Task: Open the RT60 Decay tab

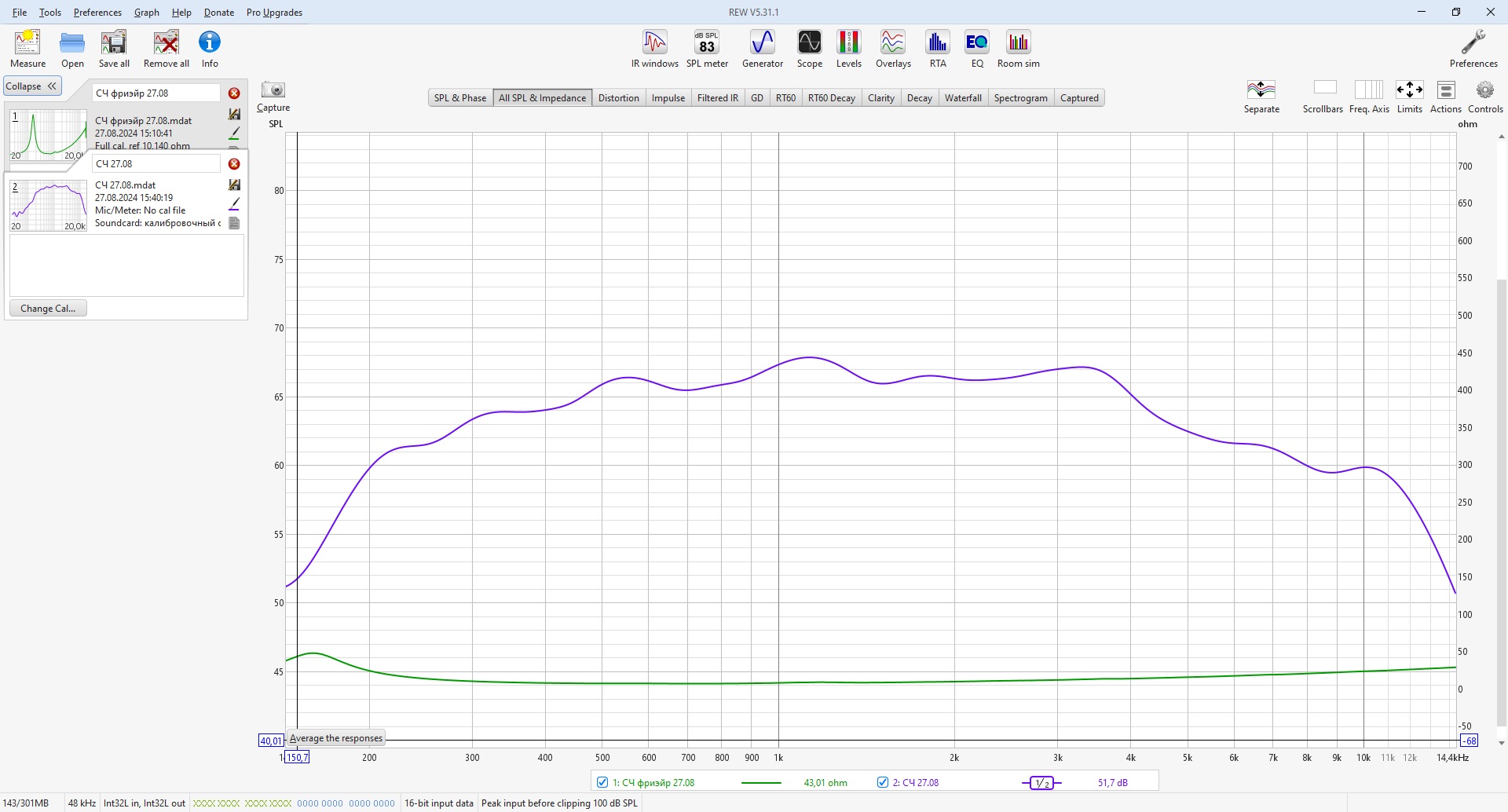Action: point(832,98)
